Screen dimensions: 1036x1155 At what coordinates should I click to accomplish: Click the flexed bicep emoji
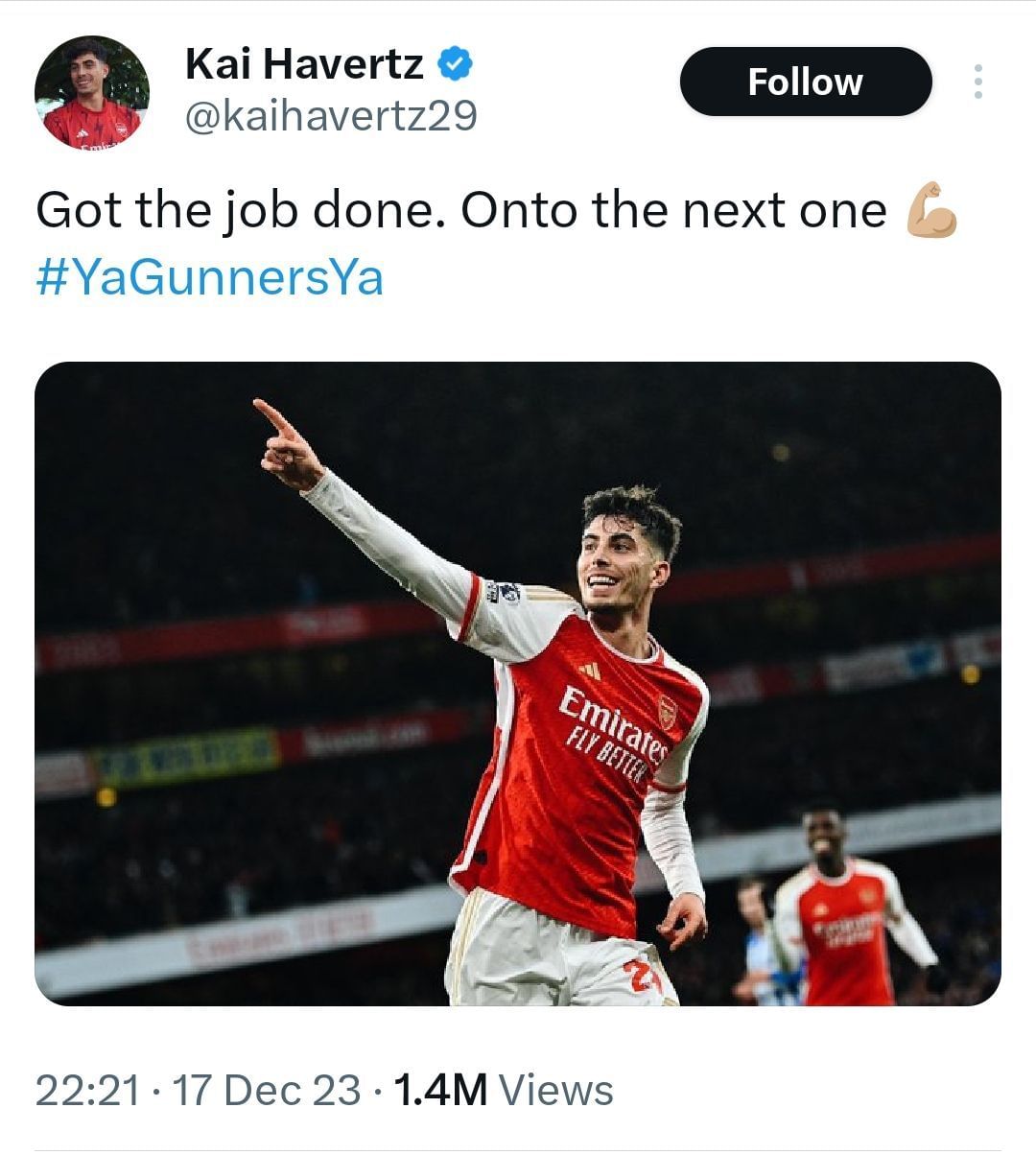(x=931, y=210)
